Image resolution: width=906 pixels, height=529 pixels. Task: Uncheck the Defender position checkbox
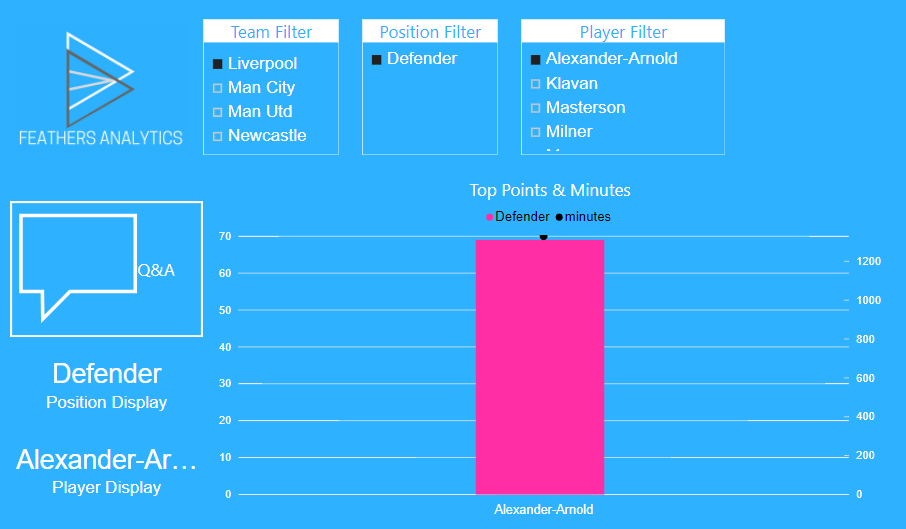click(x=377, y=59)
